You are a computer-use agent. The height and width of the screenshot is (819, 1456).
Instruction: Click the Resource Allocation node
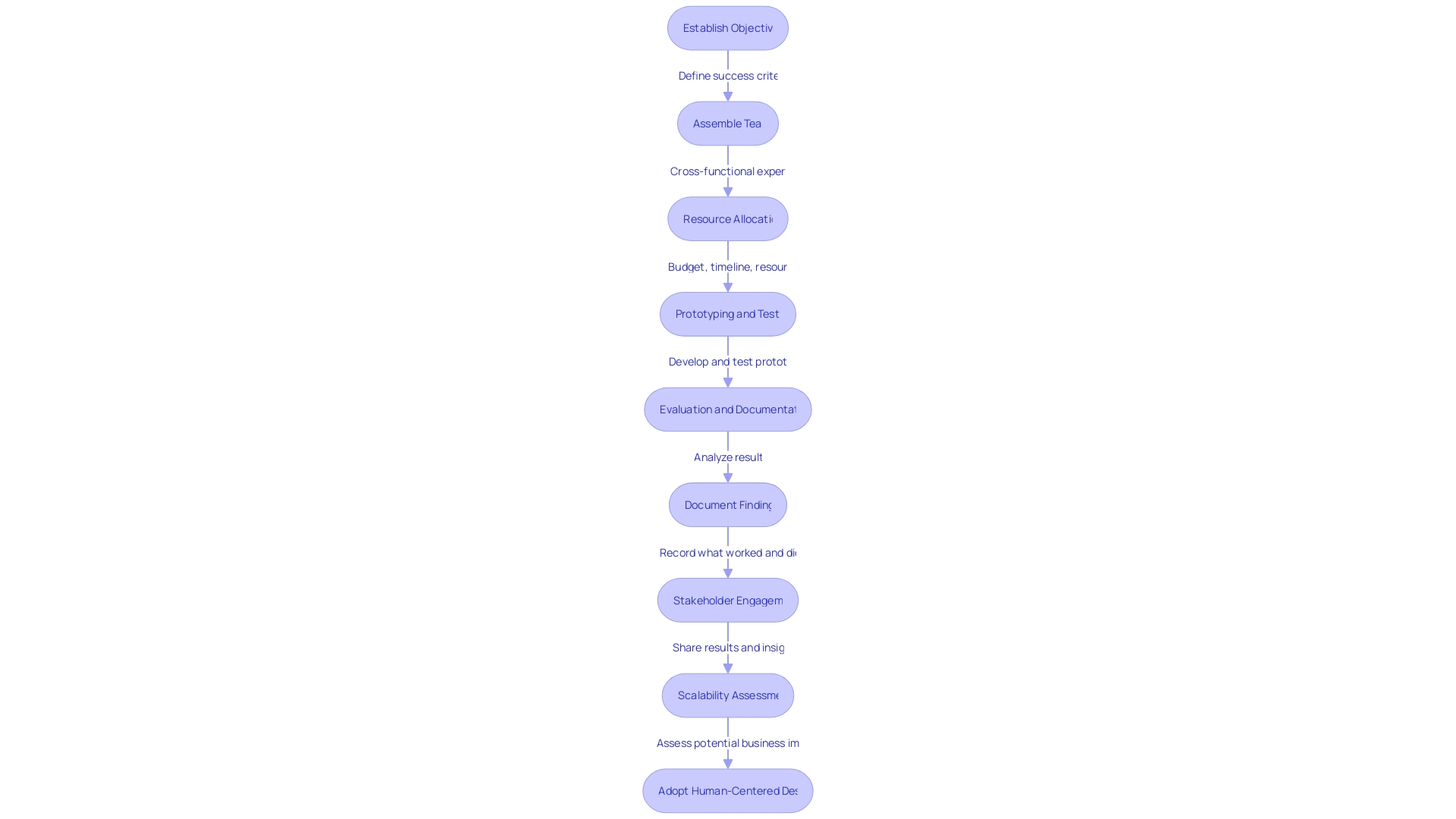pos(727,218)
